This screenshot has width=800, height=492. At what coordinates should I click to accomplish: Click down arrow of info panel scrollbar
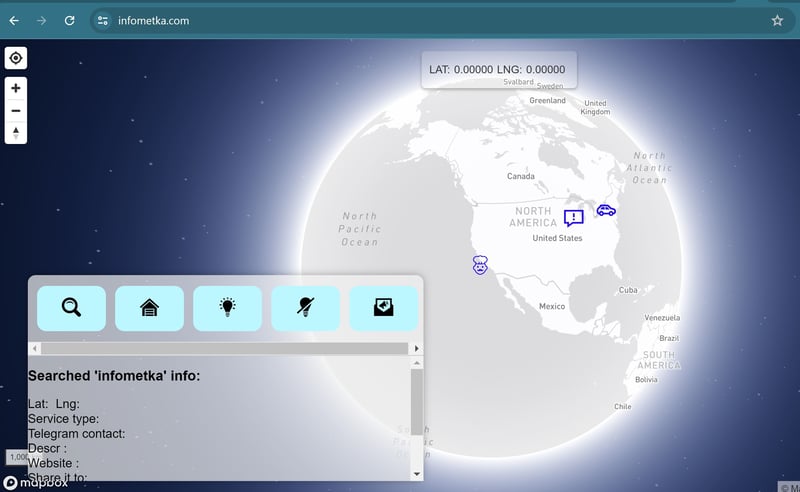coord(417,474)
